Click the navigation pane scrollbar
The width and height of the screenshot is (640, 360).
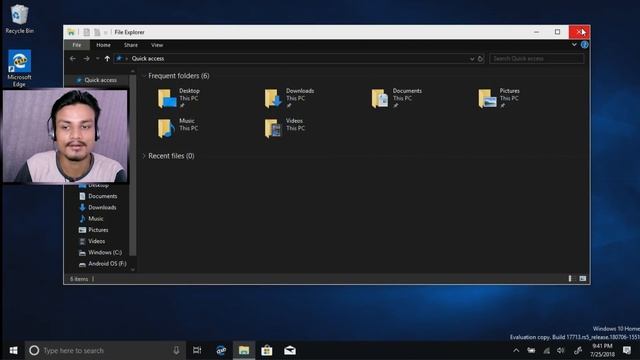tap(133, 165)
